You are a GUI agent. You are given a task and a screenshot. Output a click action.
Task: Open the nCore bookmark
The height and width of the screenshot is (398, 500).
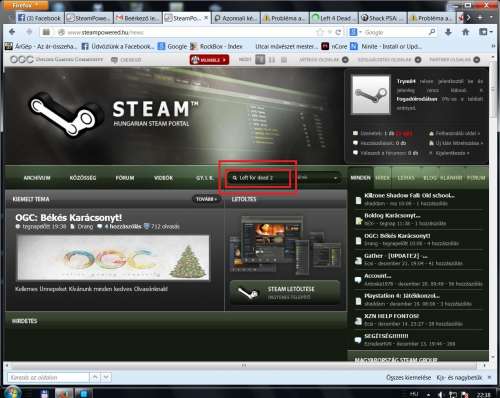coord(334,46)
